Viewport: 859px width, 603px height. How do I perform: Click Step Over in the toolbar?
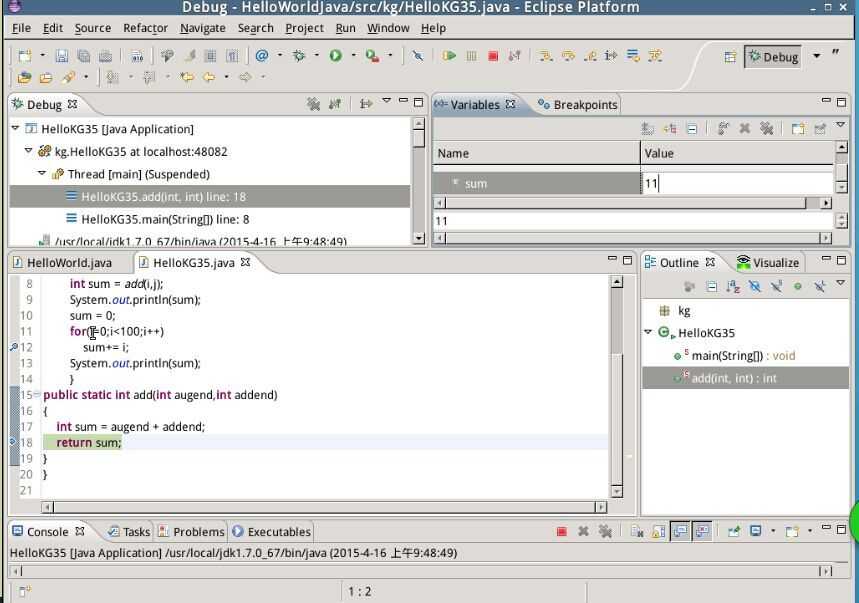point(568,56)
